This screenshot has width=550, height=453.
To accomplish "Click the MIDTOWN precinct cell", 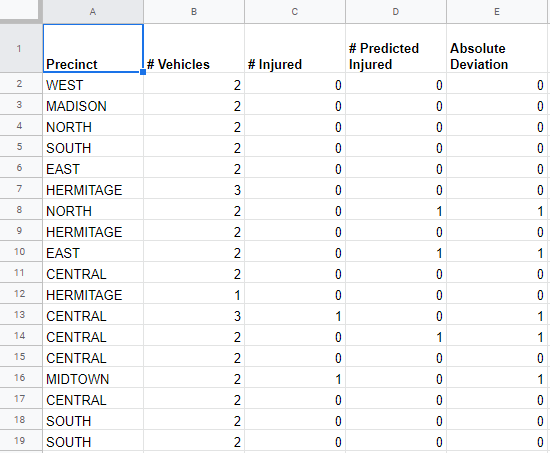I will (93, 378).
